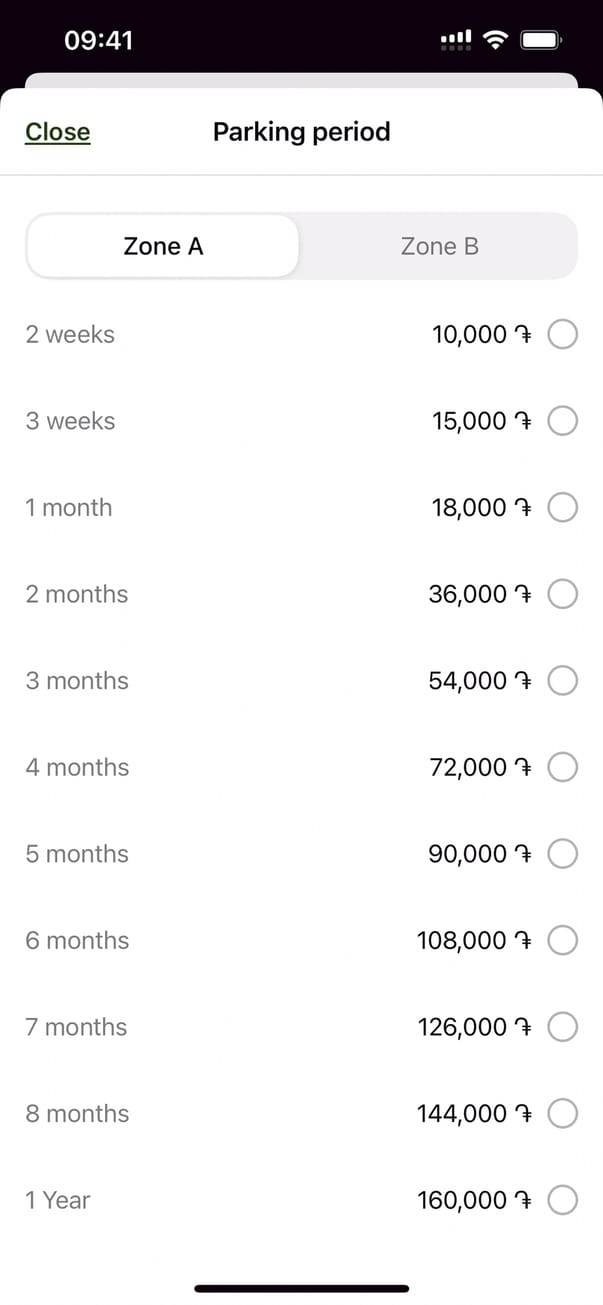Tap the Wi-Fi status icon
The height and width of the screenshot is (1305, 603).
click(x=494, y=40)
